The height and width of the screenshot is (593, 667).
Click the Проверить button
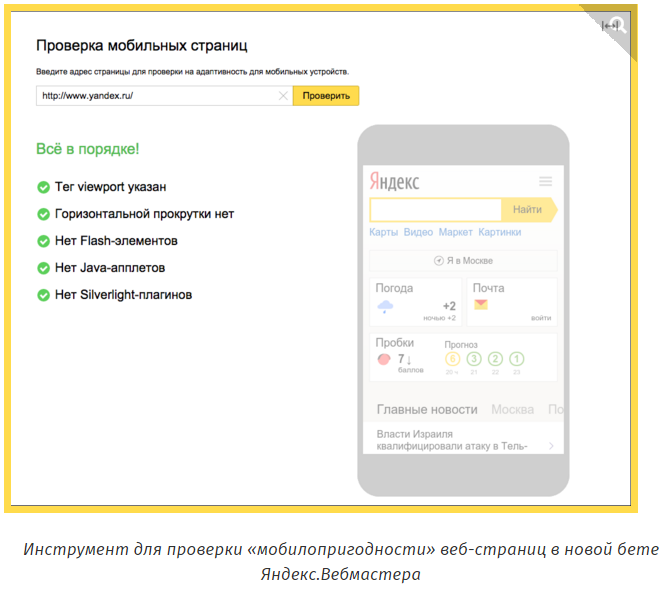[326, 96]
